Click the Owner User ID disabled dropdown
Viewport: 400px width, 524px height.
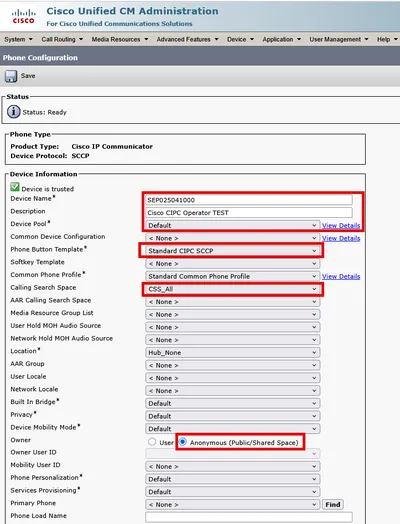click(233, 453)
